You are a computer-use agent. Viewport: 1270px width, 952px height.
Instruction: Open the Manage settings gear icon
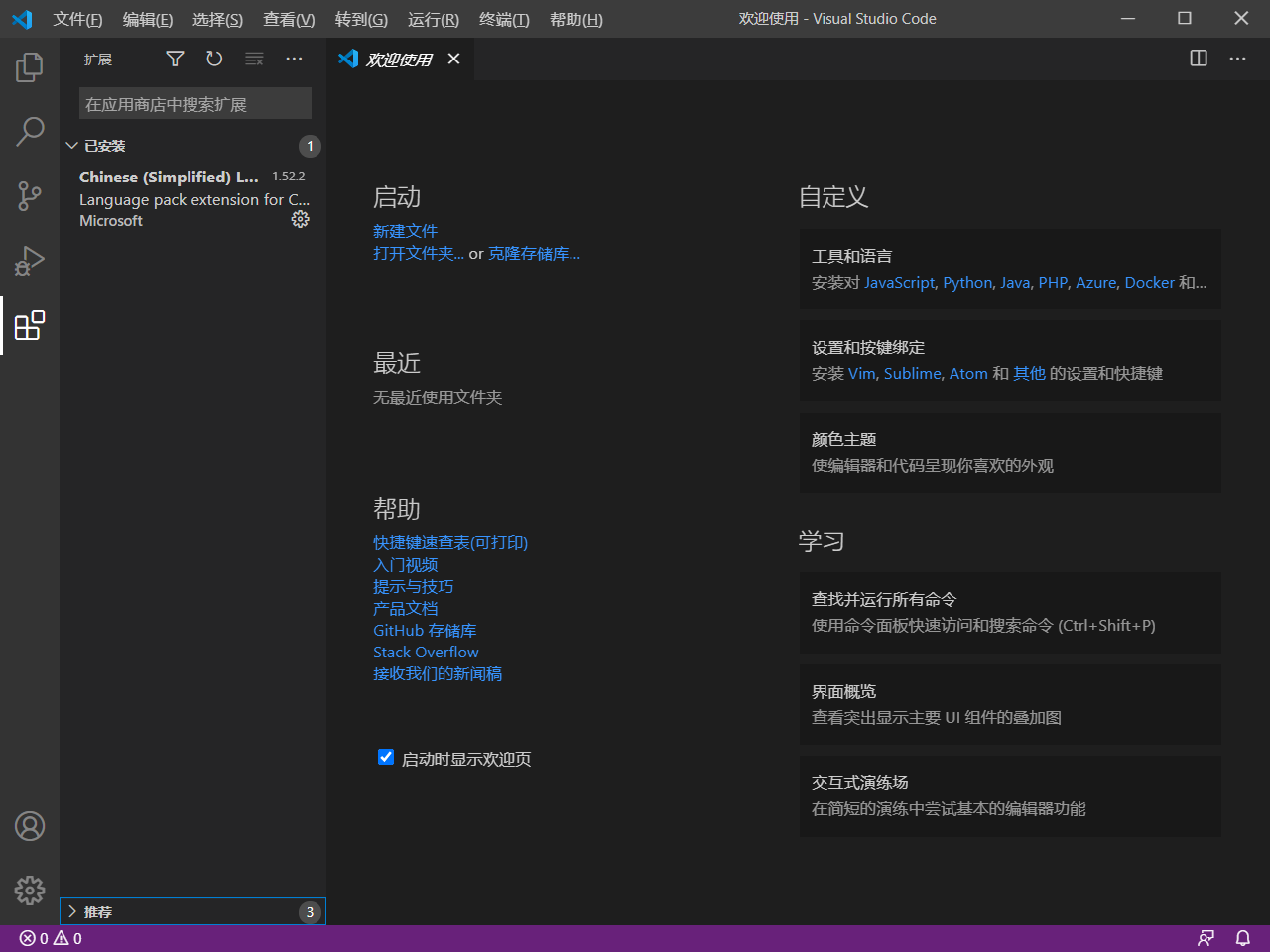[x=29, y=890]
